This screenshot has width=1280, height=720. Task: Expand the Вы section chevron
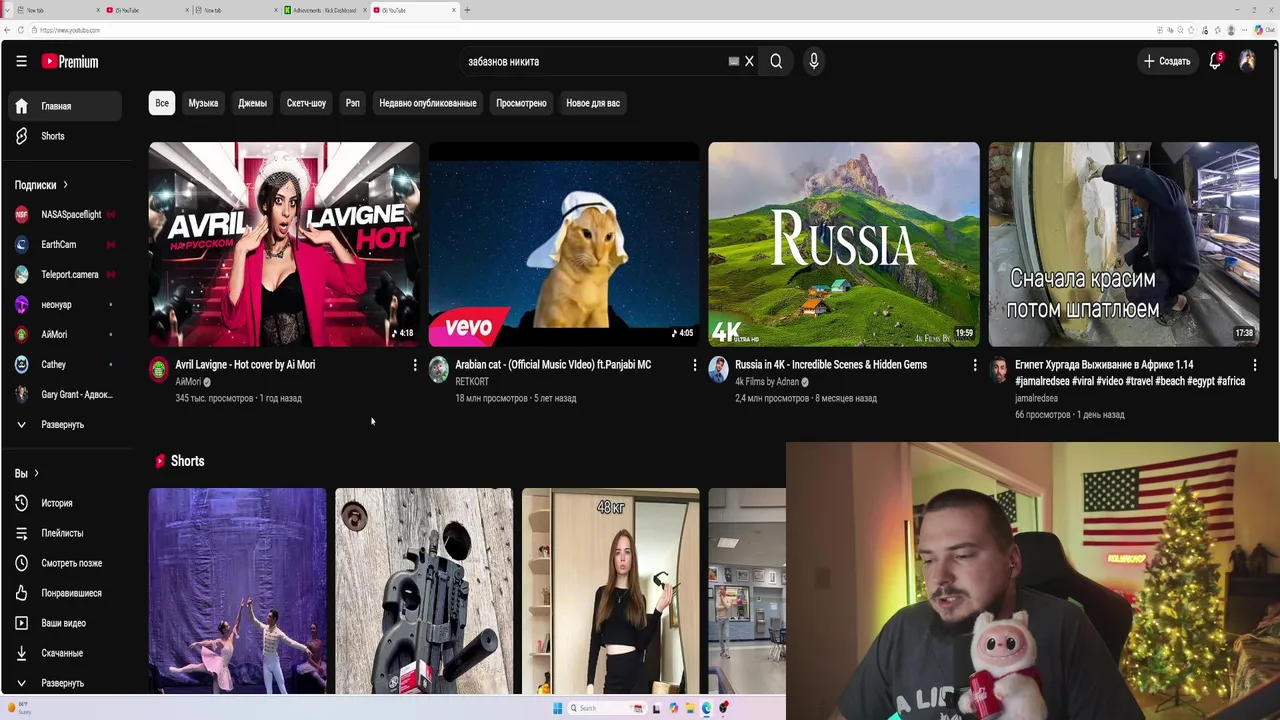[36, 473]
